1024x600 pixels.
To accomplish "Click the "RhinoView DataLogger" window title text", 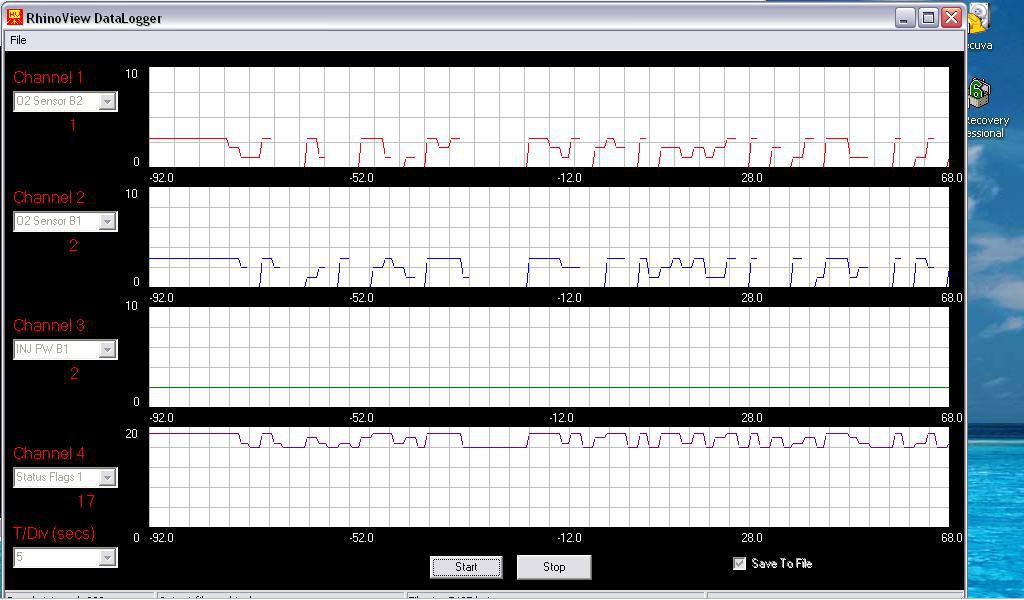I will (x=94, y=18).
